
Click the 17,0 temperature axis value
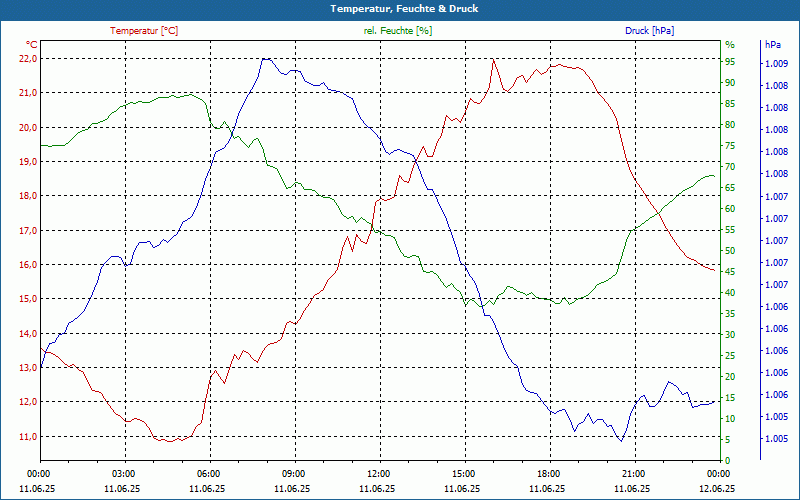(28, 231)
